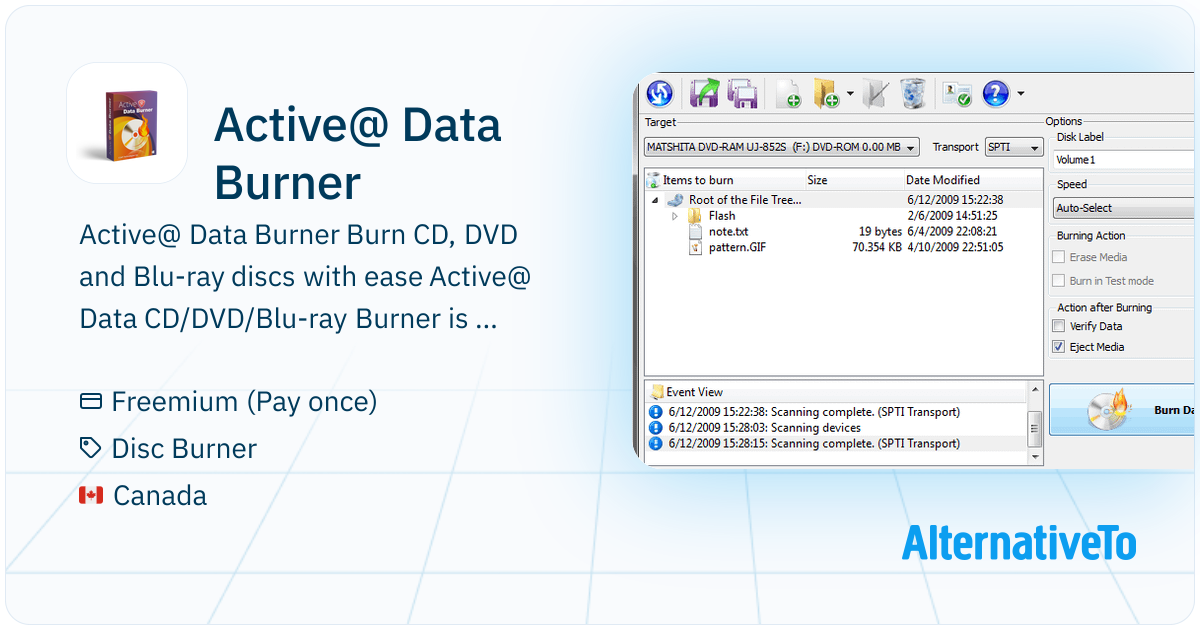Click the AlternativeTo logo
The height and width of the screenshot is (630, 1200).
pyautogui.click(x=1018, y=543)
